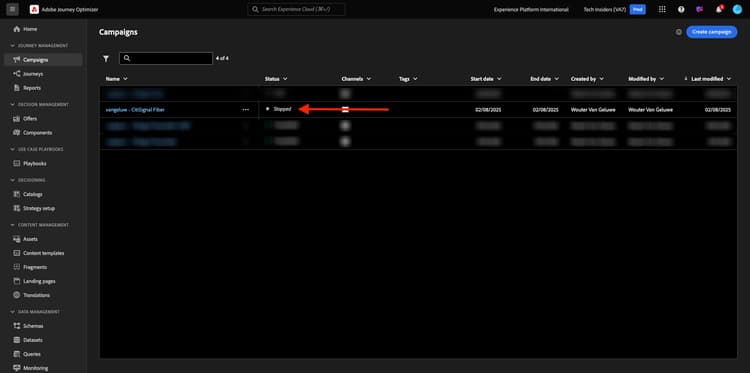Click the Create campaign button

coord(712,32)
